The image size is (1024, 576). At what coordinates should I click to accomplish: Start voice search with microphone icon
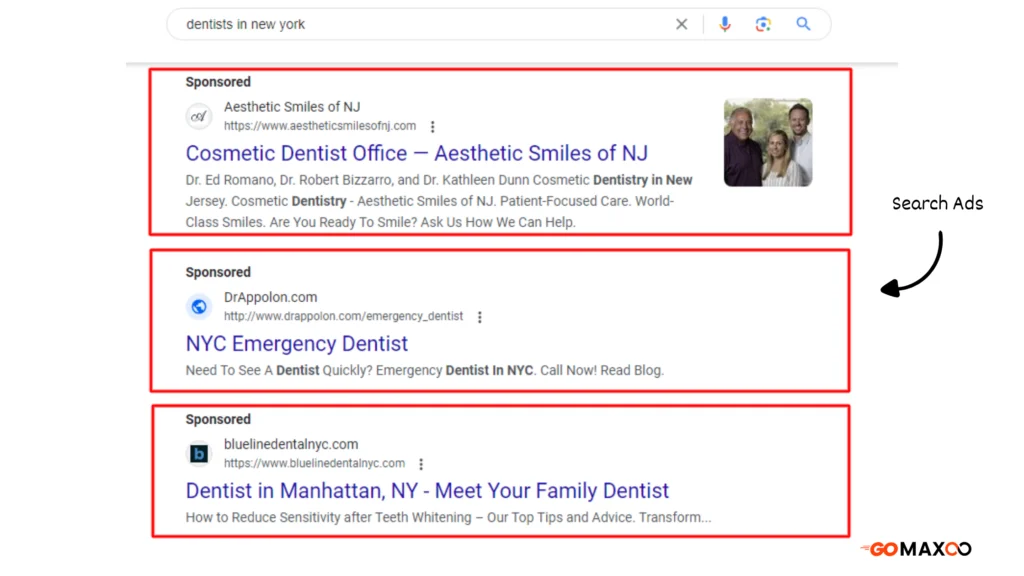(724, 24)
